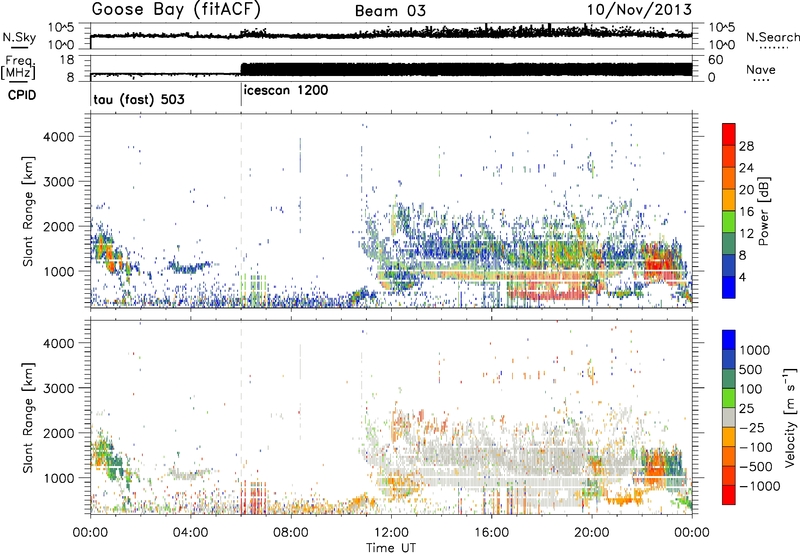This screenshot has width=800, height=554.
Task: Click the blue bottom of the power colorbar
Action: 729,288
